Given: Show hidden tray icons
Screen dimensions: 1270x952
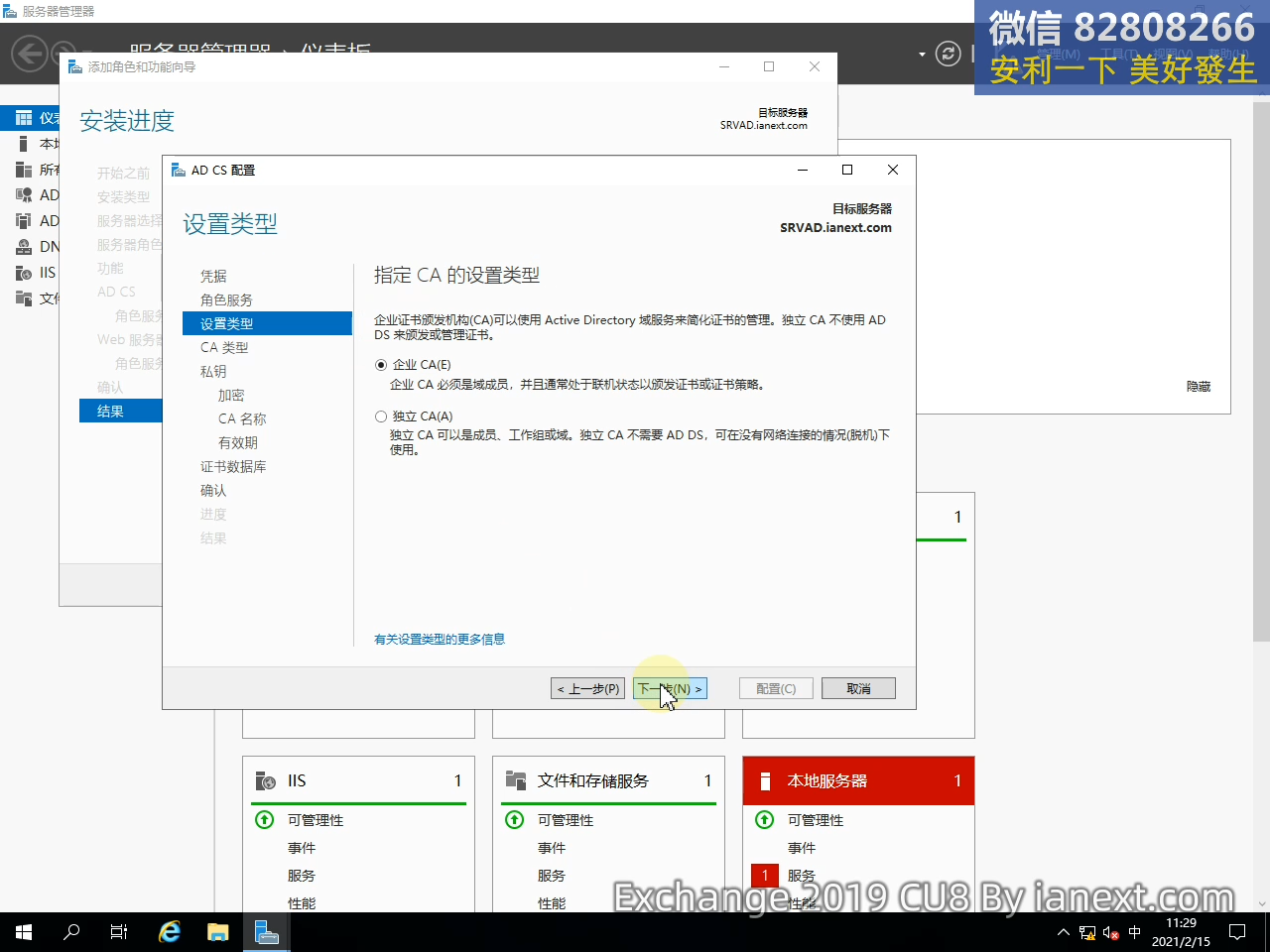Looking at the screenshot, I should (1064, 932).
